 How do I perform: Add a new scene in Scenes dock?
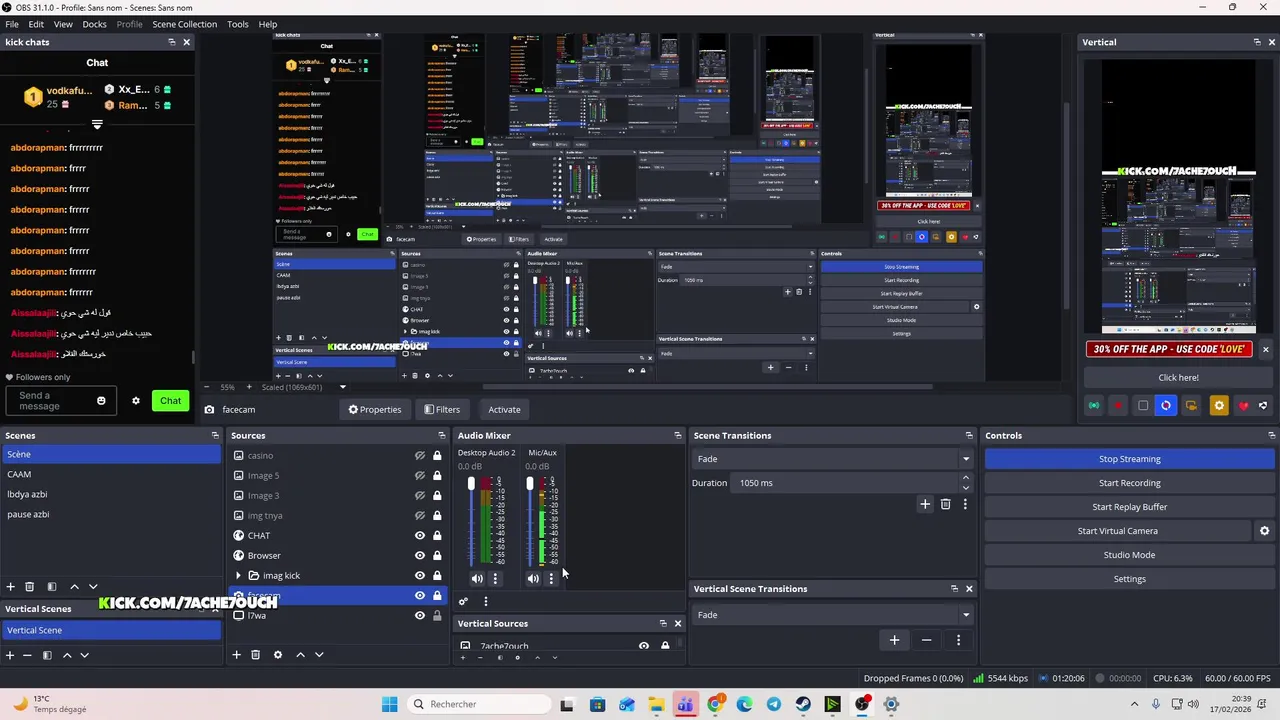[x=10, y=587]
